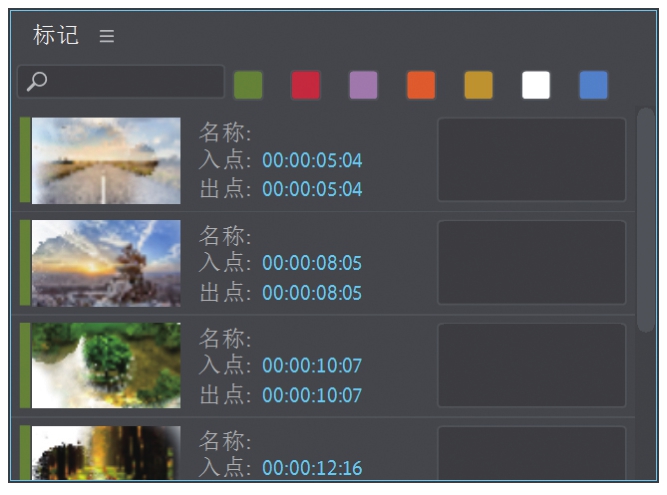The image size is (667, 495).
Task: Filter markers by orange color
Action: coord(421,85)
